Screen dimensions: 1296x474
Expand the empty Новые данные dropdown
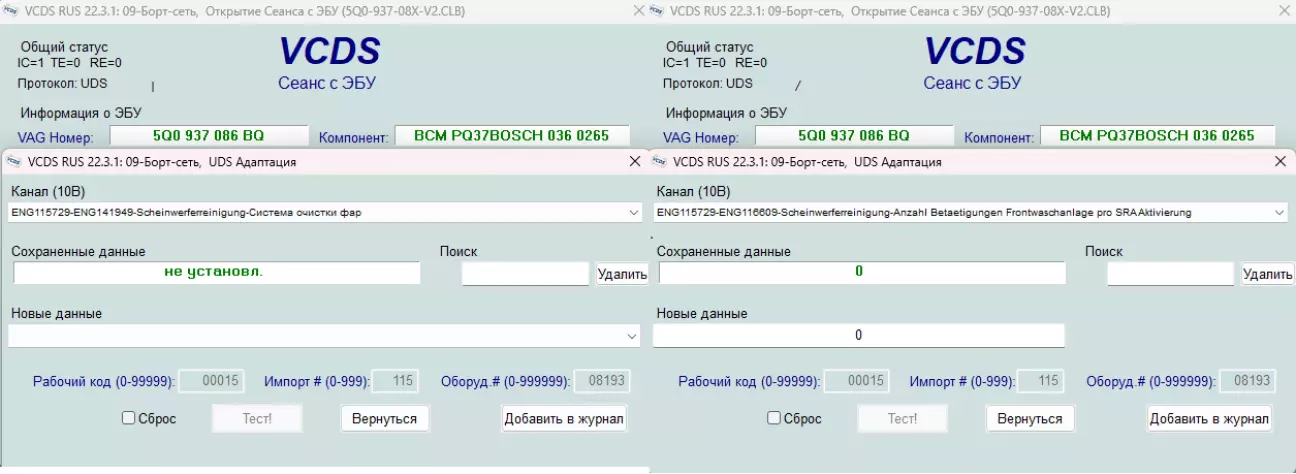[x=631, y=336]
